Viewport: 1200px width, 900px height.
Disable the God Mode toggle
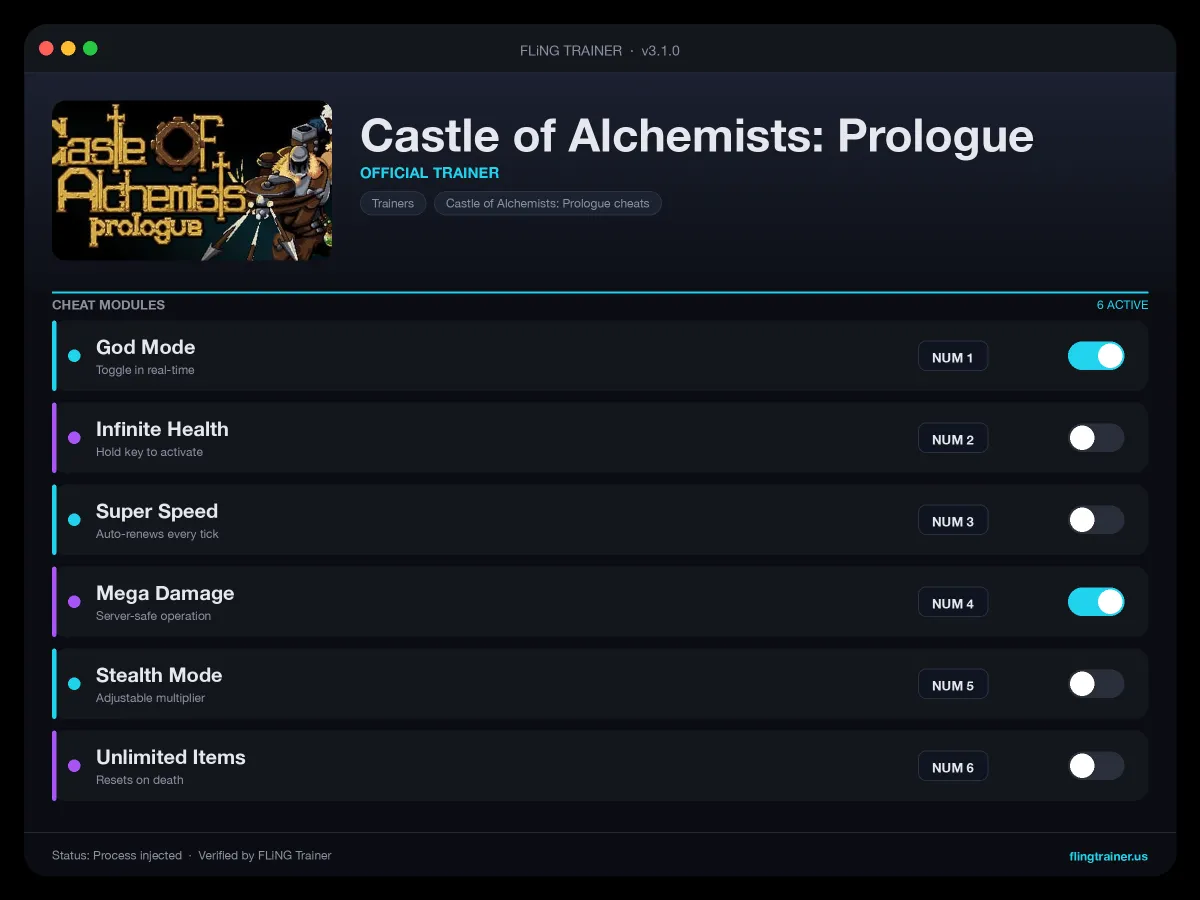1096,356
